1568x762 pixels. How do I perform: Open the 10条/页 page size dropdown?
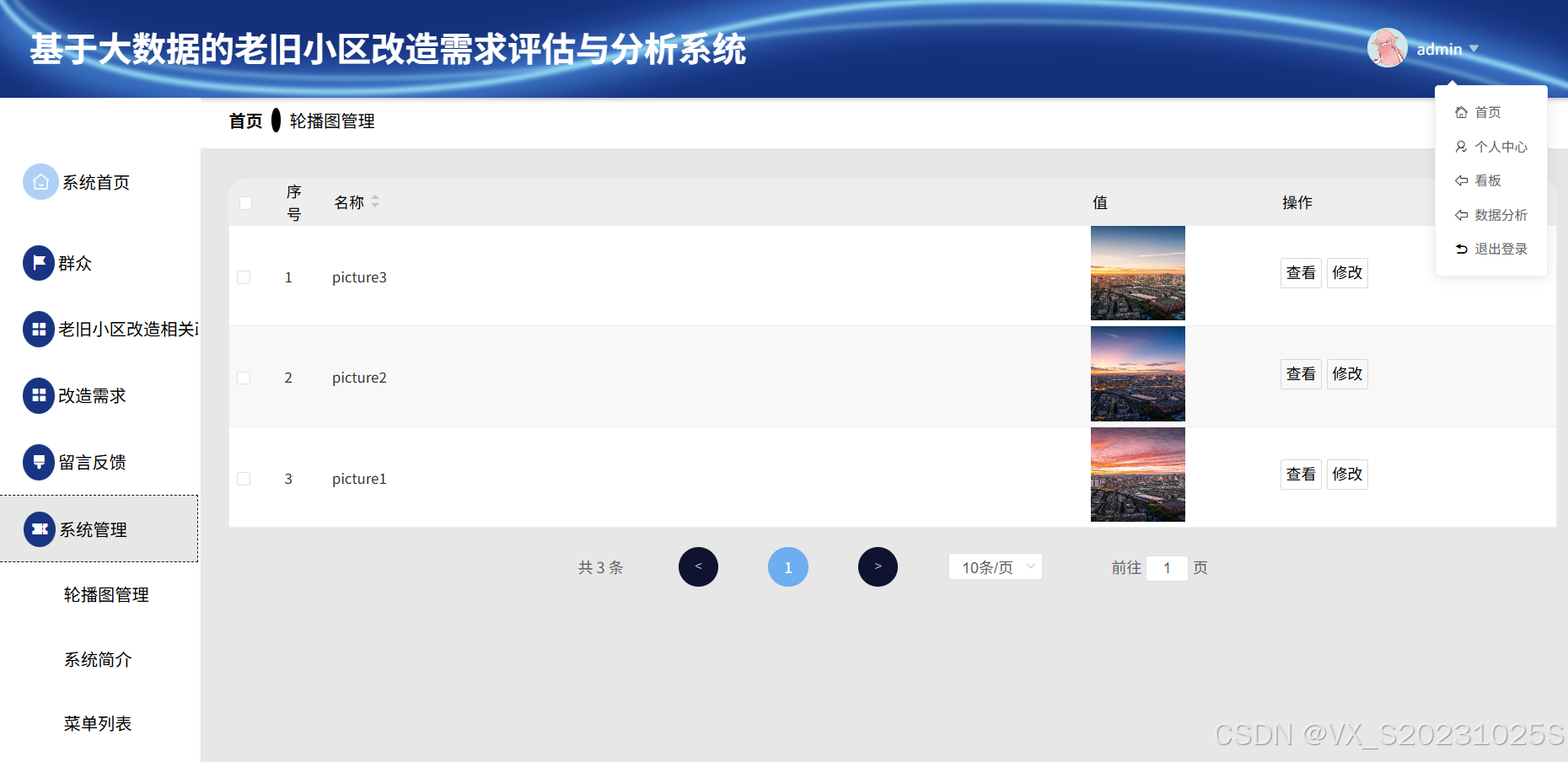pos(996,567)
